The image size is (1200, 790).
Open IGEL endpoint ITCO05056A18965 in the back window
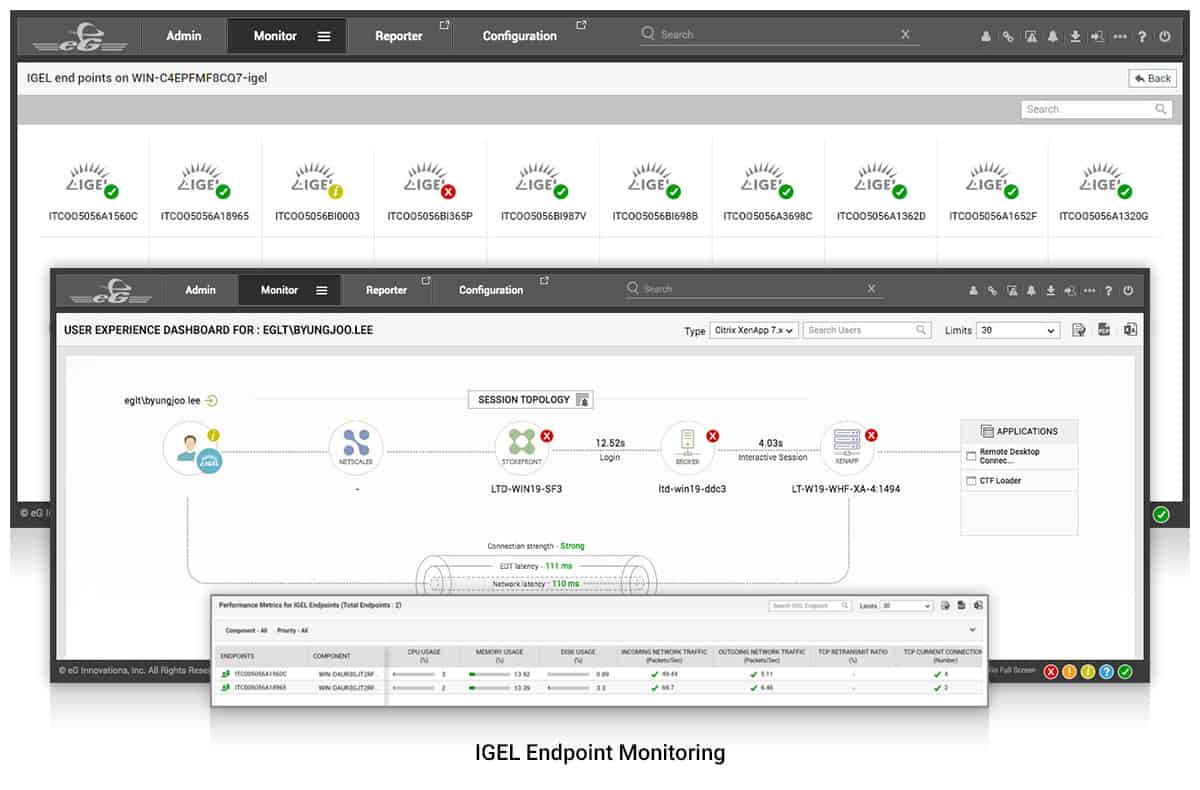tap(205, 192)
